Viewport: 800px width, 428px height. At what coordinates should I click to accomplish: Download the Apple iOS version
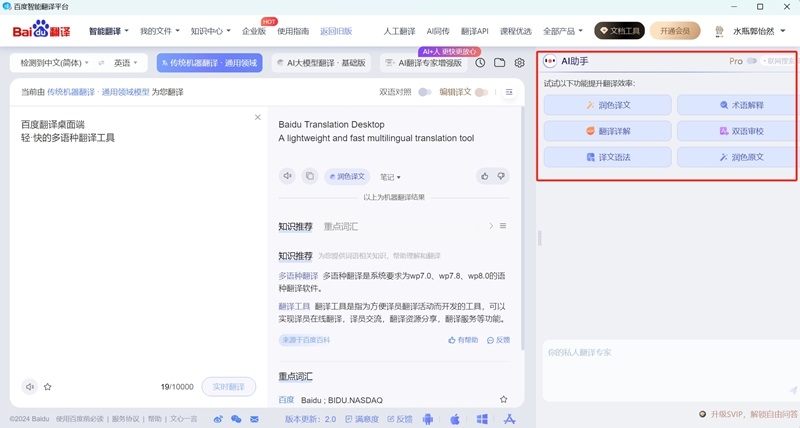[x=455, y=419]
